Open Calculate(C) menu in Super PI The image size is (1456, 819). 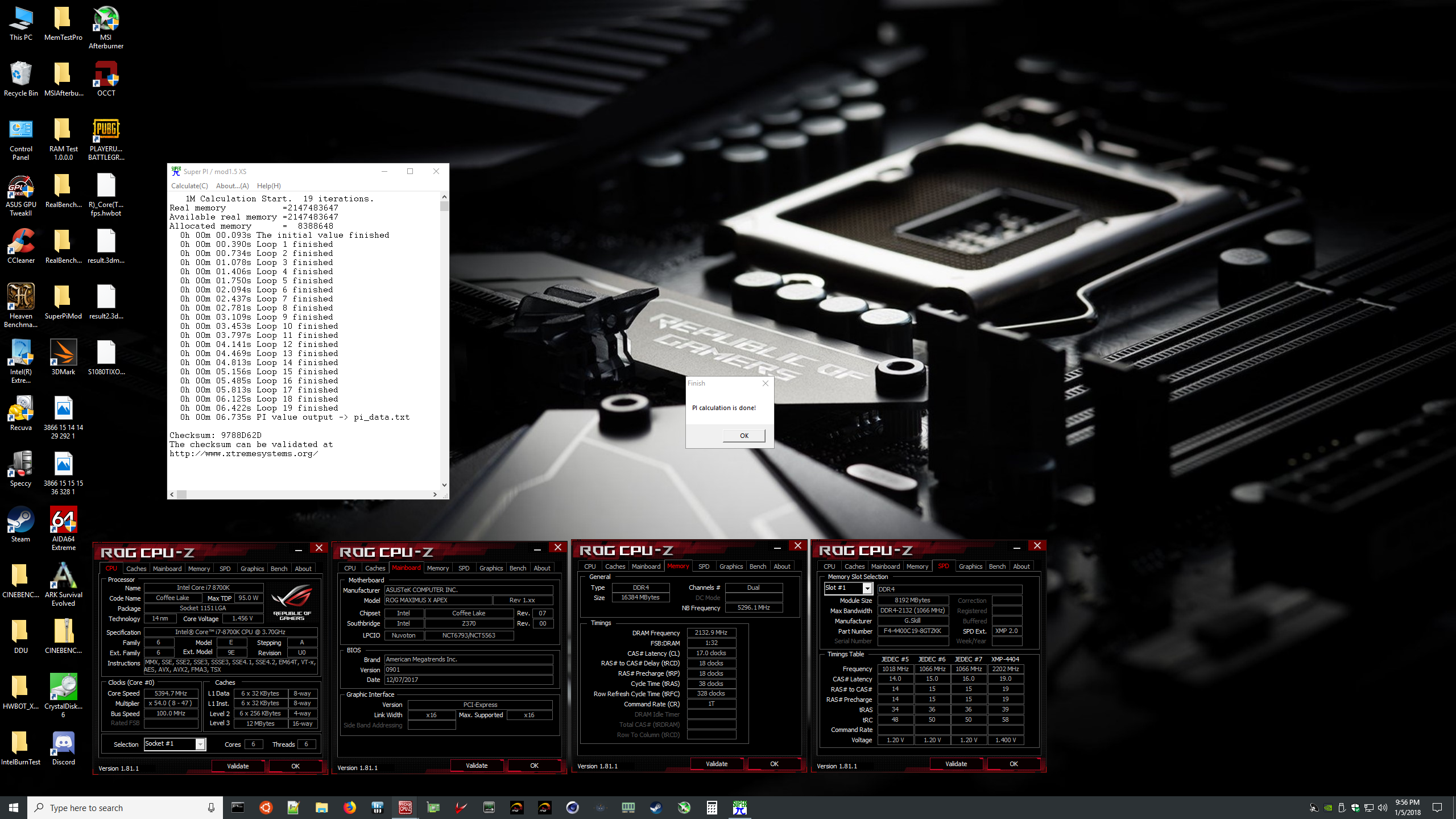(189, 186)
